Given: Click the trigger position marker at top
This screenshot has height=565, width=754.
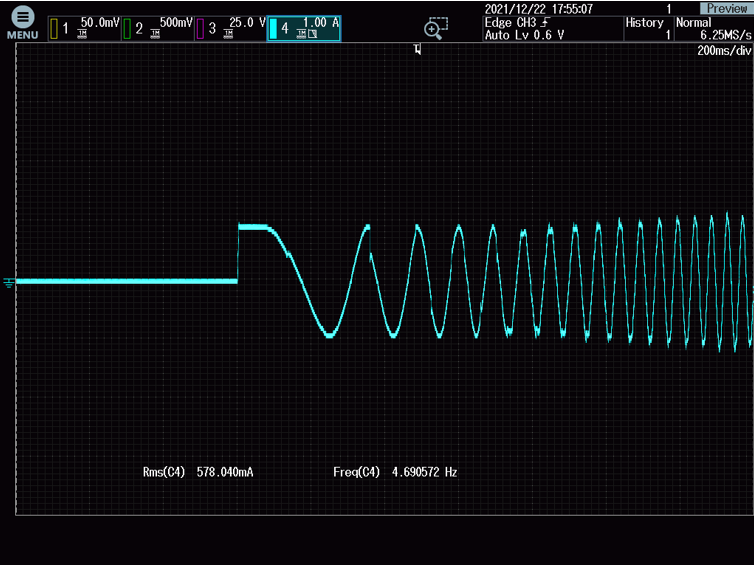Looking at the screenshot, I should coord(417,49).
